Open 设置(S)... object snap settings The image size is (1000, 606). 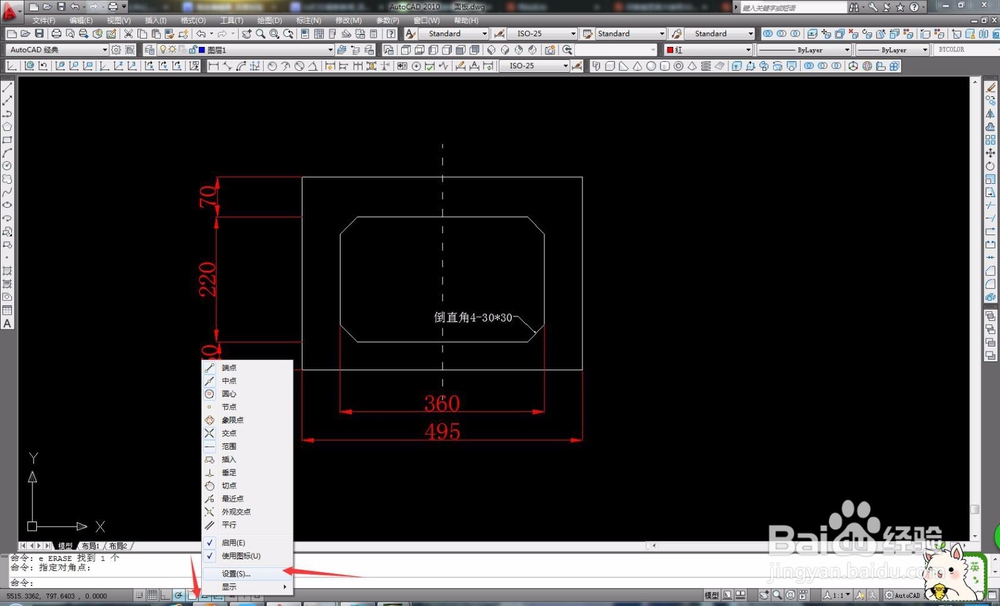pyautogui.click(x=247, y=574)
